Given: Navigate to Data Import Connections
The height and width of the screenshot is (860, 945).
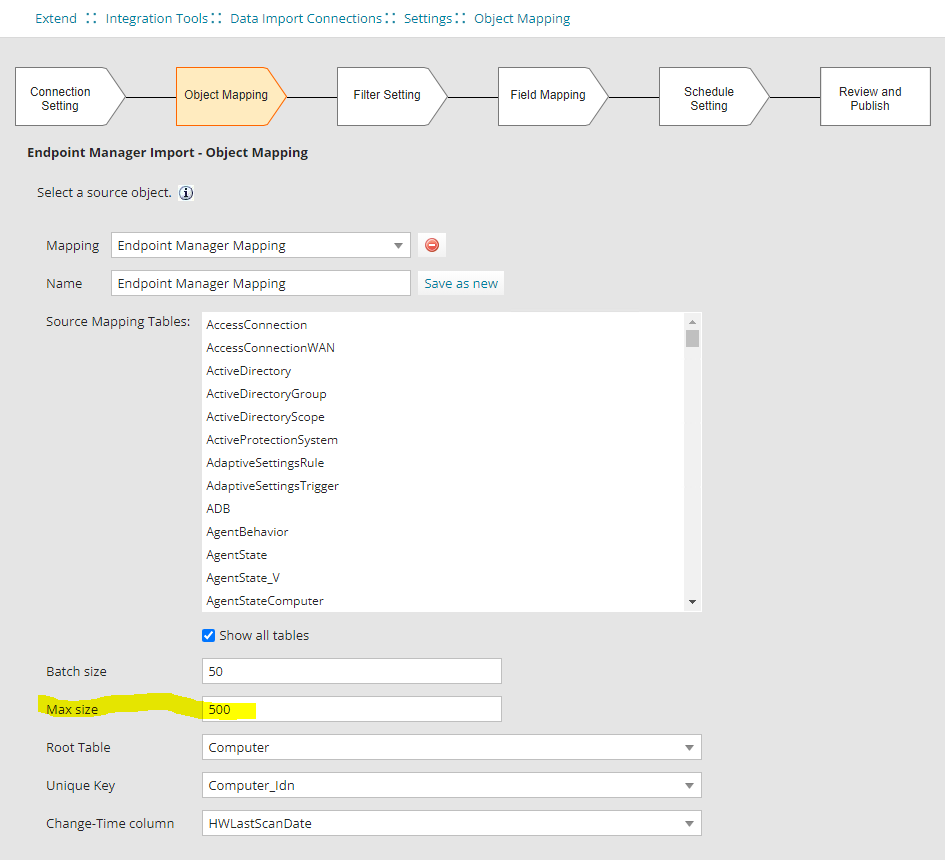Looking at the screenshot, I should coord(306,18).
